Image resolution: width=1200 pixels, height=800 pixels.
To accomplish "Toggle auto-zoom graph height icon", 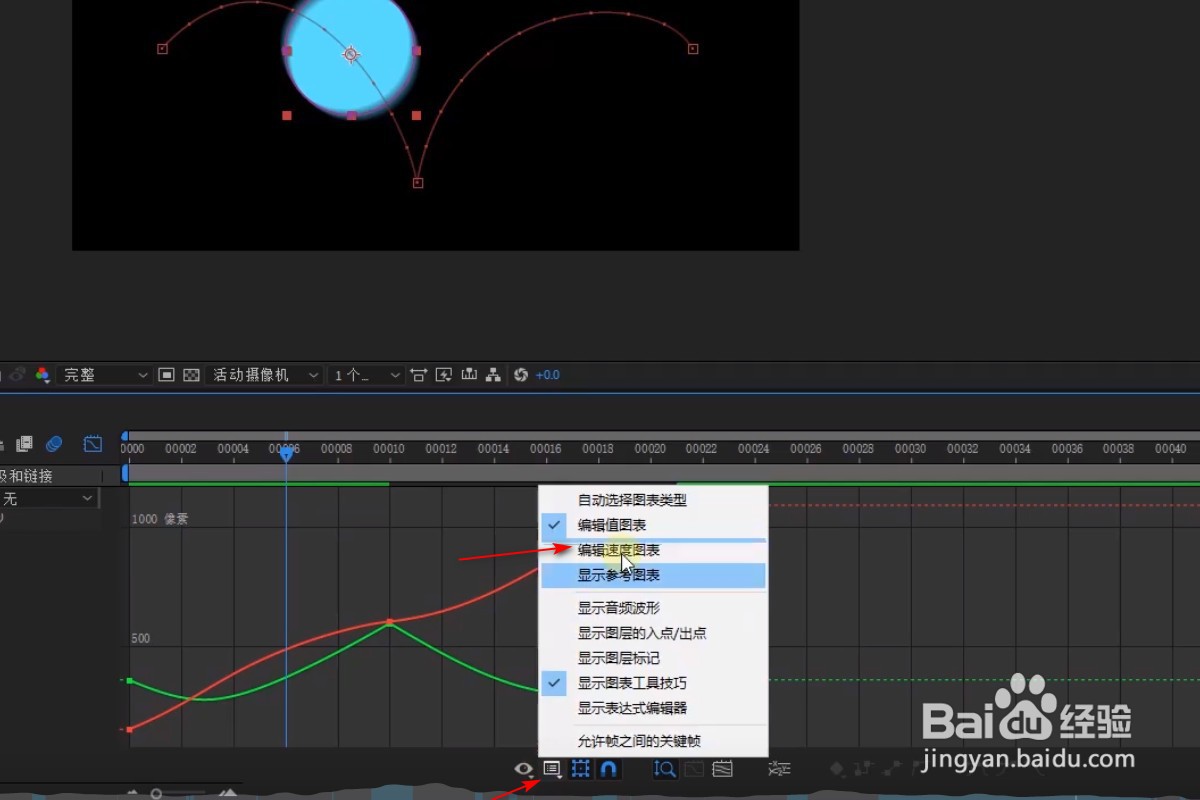I will [x=665, y=769].
